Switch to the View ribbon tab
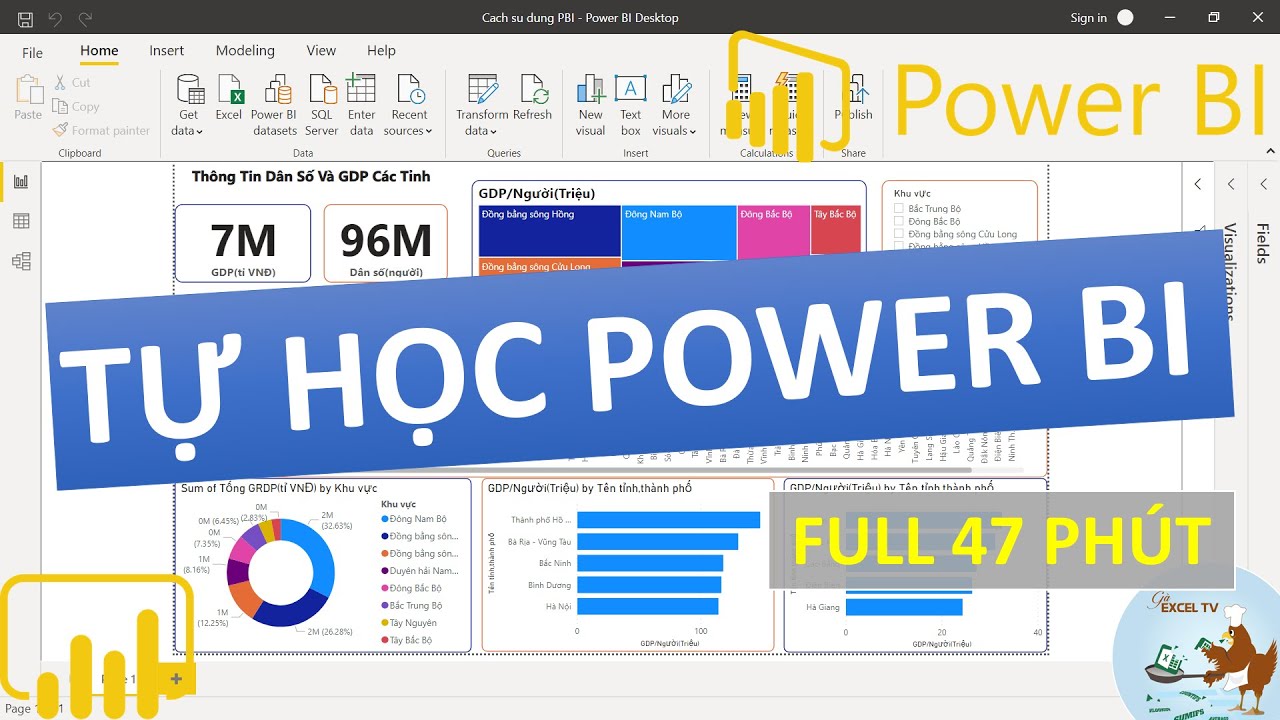 [x=321, y=50]
